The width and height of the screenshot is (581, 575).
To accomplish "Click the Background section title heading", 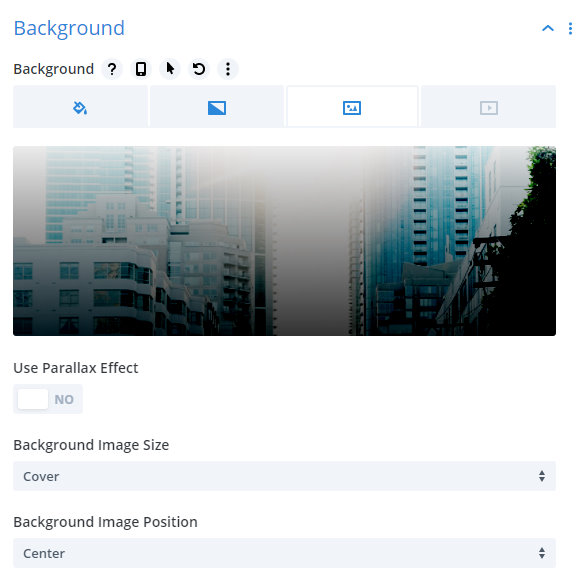I will point(69,29).
